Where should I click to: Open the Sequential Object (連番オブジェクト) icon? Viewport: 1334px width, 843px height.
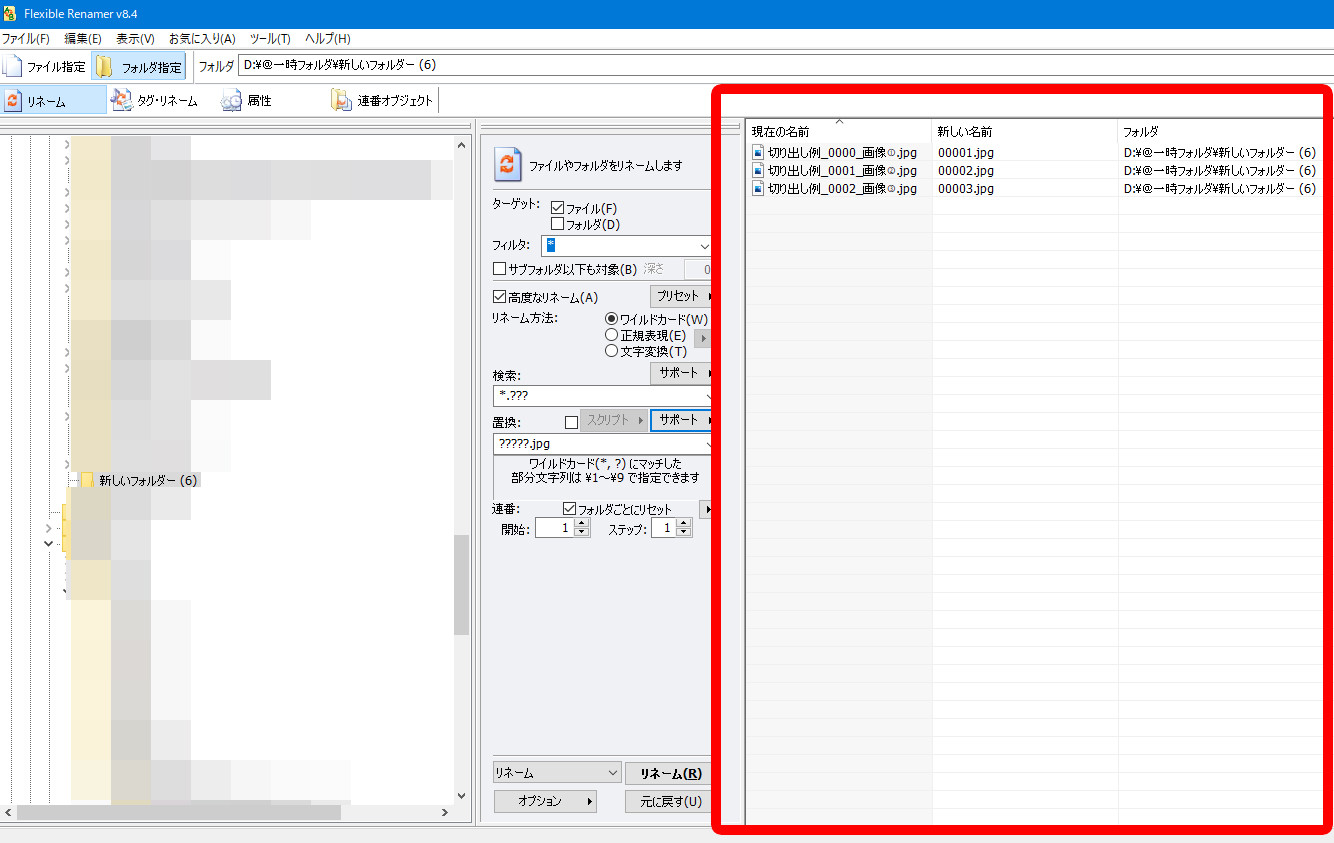(341, 100)
